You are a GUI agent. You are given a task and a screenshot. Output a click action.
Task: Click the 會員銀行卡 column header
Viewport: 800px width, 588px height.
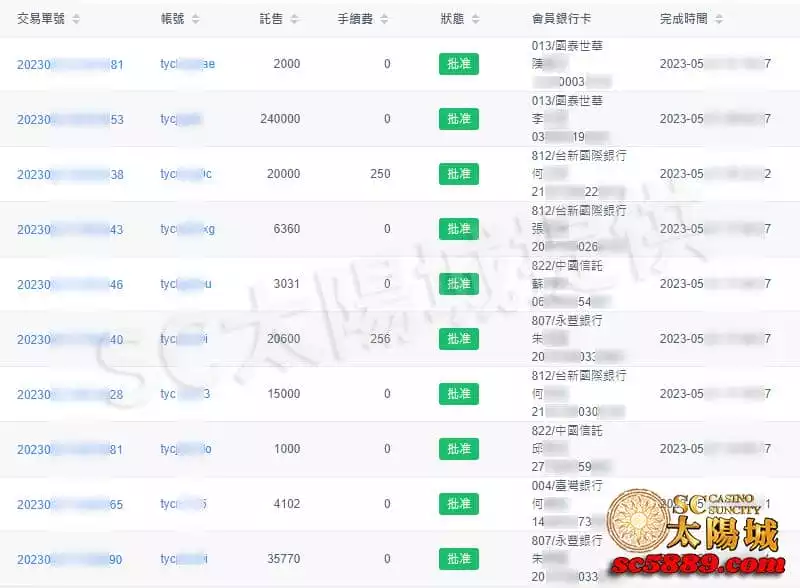pos(561,19)
